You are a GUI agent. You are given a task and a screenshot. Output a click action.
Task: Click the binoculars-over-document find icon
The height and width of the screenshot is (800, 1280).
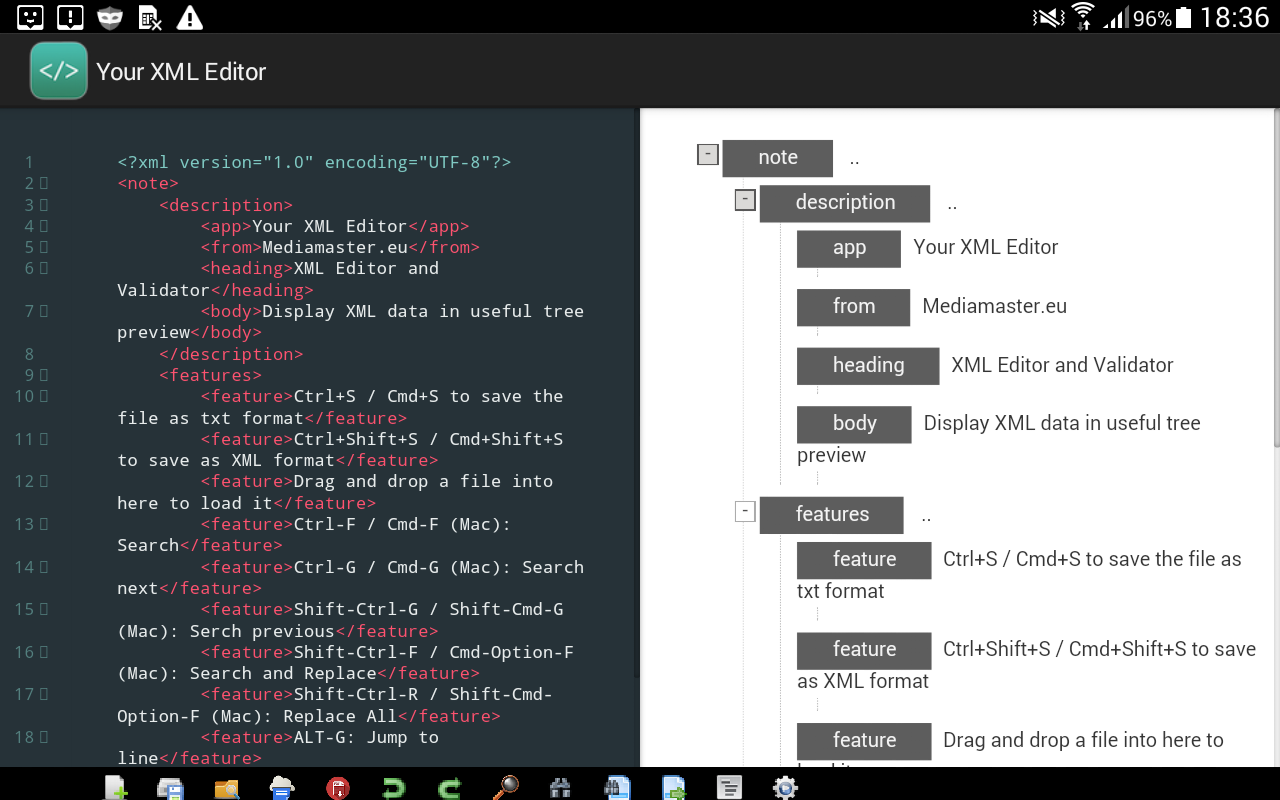click(617, 788)
